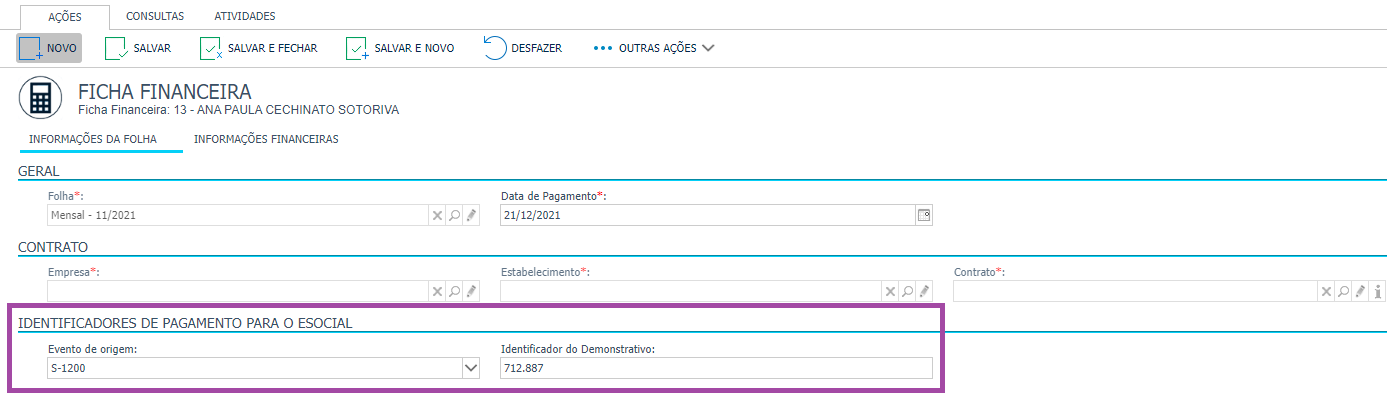Clear the Empresa field with X icon

(437, 291)
